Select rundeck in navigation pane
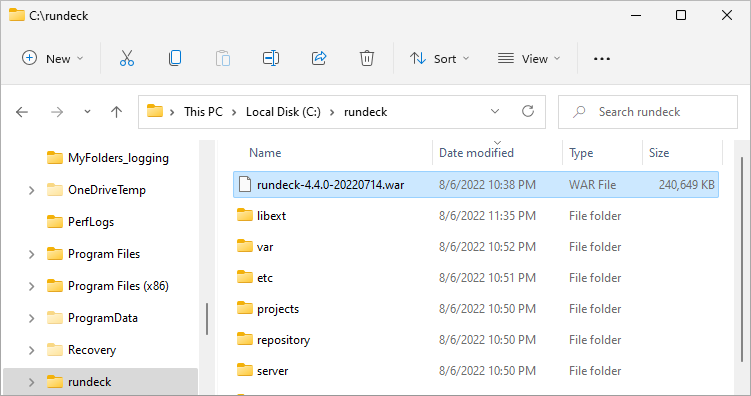 [90, 382]
